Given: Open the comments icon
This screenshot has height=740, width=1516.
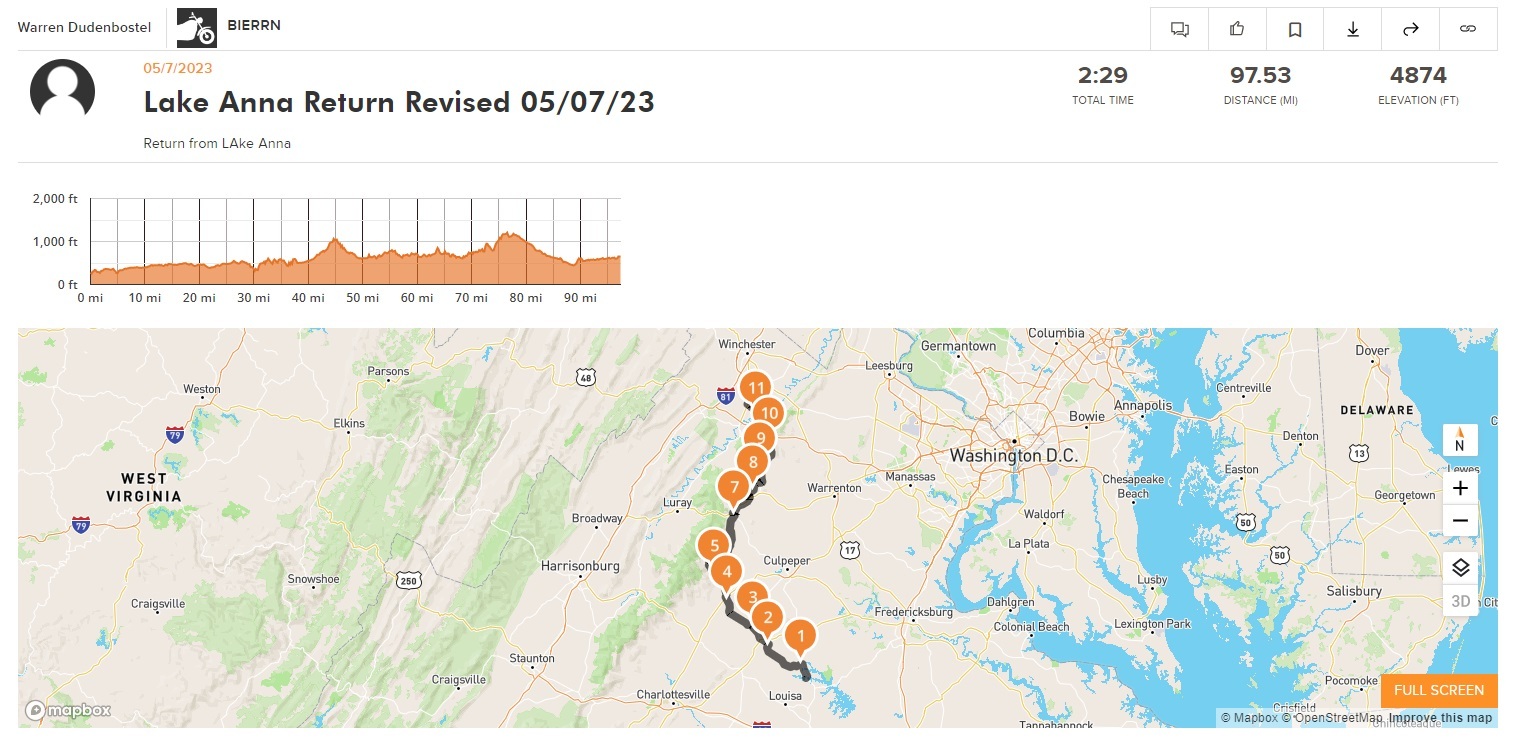Looking at the screenshot, I should pos(1179,29).
